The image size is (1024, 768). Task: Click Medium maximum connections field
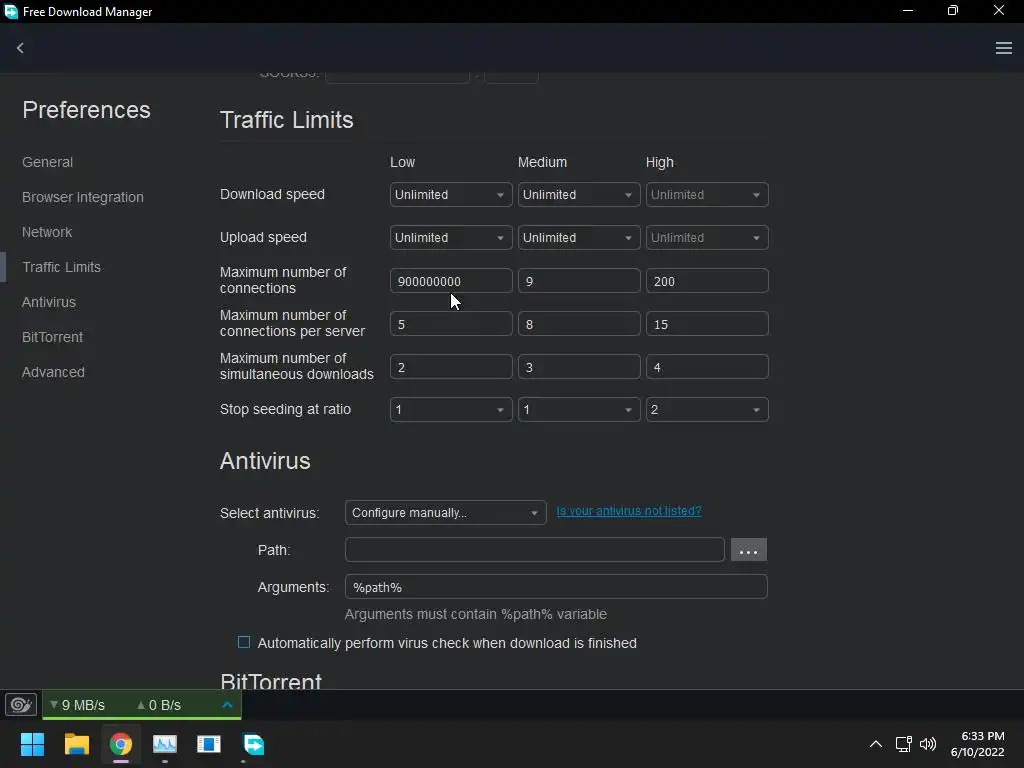coord(579,281)
